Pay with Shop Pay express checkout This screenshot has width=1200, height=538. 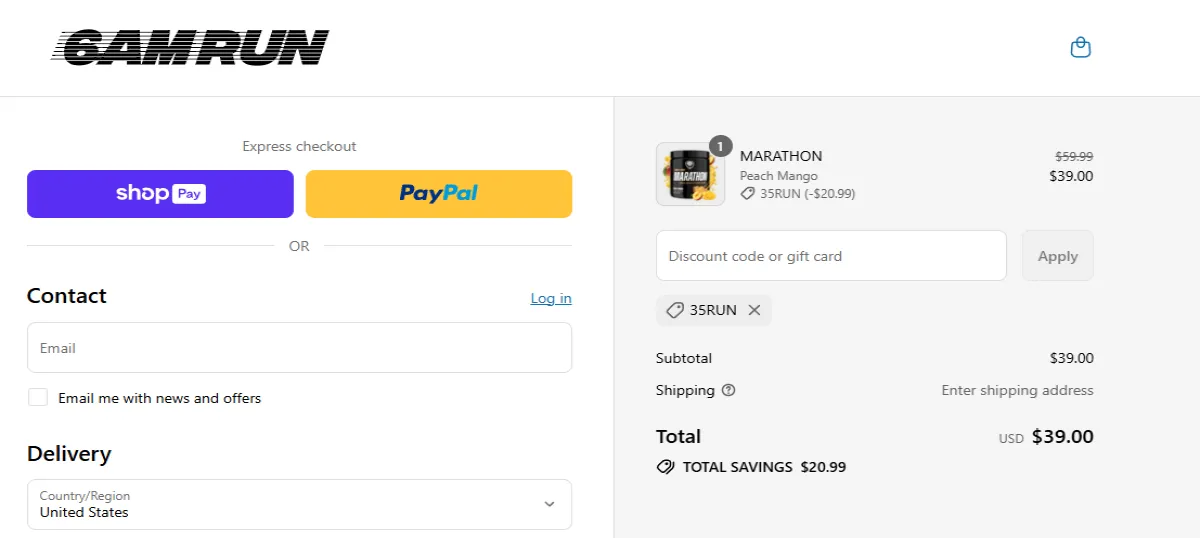[160, 194]
